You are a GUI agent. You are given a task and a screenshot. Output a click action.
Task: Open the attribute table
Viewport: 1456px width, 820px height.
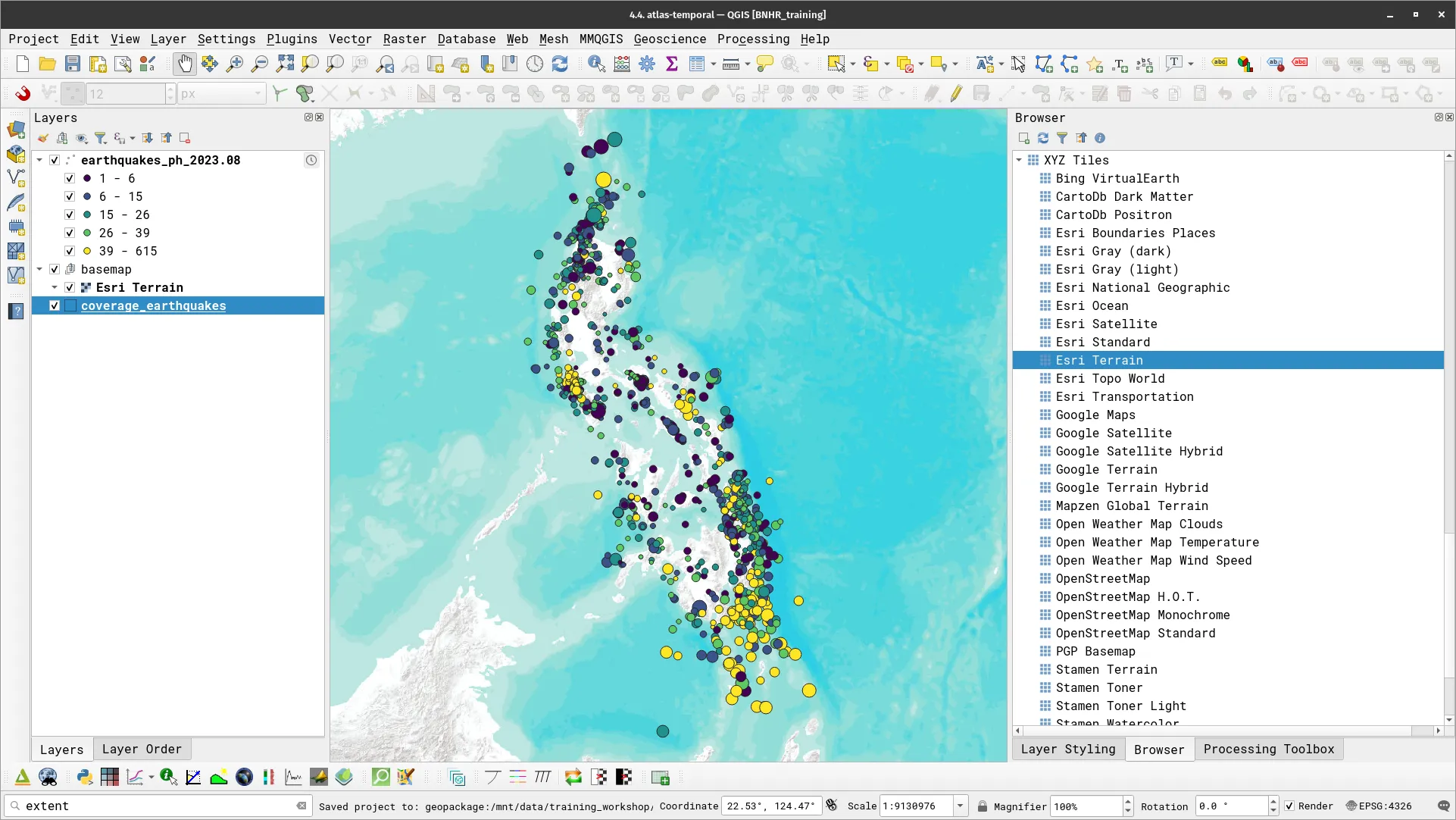point(697,64)
